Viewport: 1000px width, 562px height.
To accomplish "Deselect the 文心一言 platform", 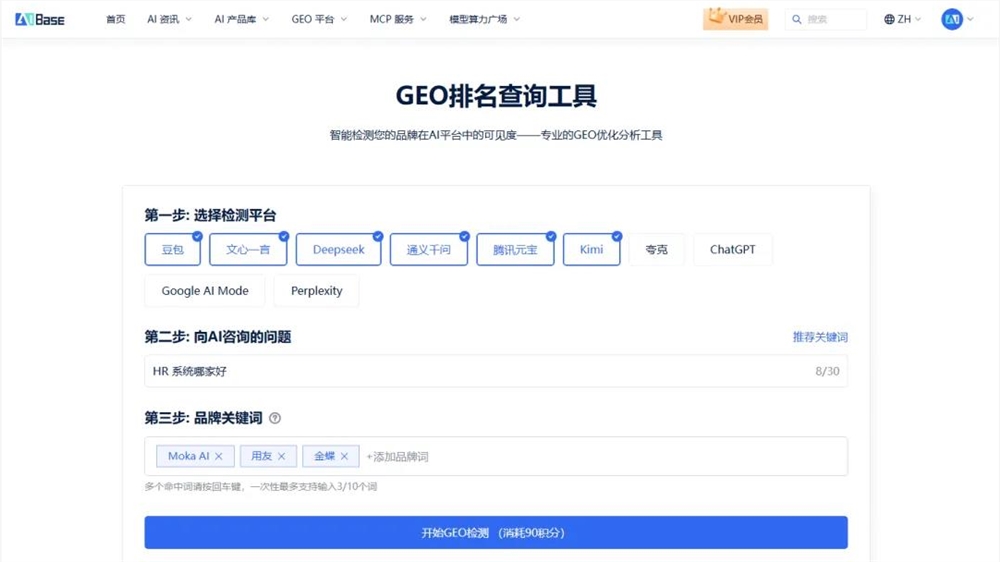I will 248,249.
